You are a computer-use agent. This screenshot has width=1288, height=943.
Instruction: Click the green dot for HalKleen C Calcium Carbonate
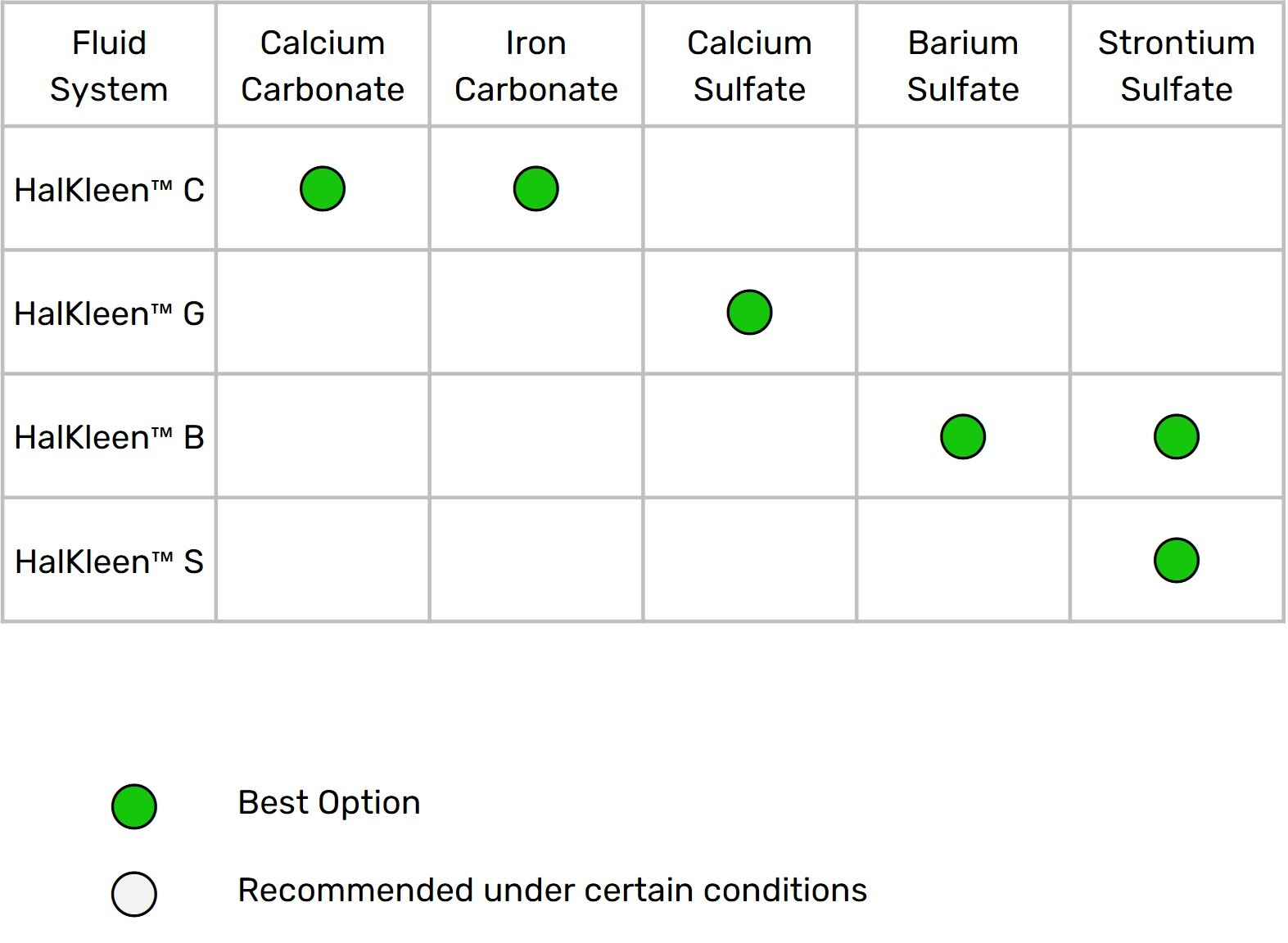323,189
